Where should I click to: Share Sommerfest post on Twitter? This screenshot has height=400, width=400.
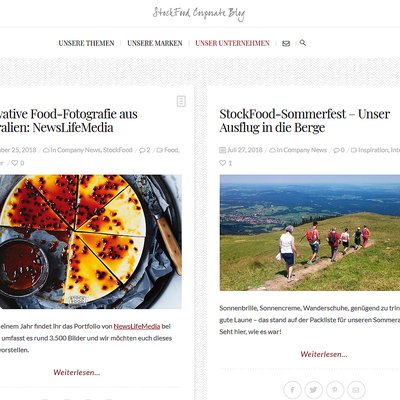[x=313, y=390]
